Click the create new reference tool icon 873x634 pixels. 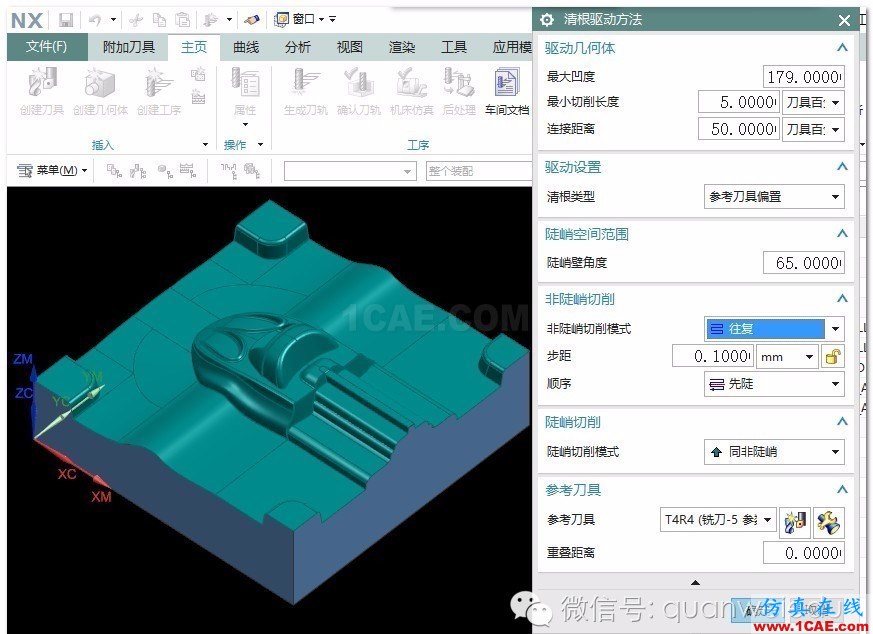pyautogui.click(x=795, y=522)
